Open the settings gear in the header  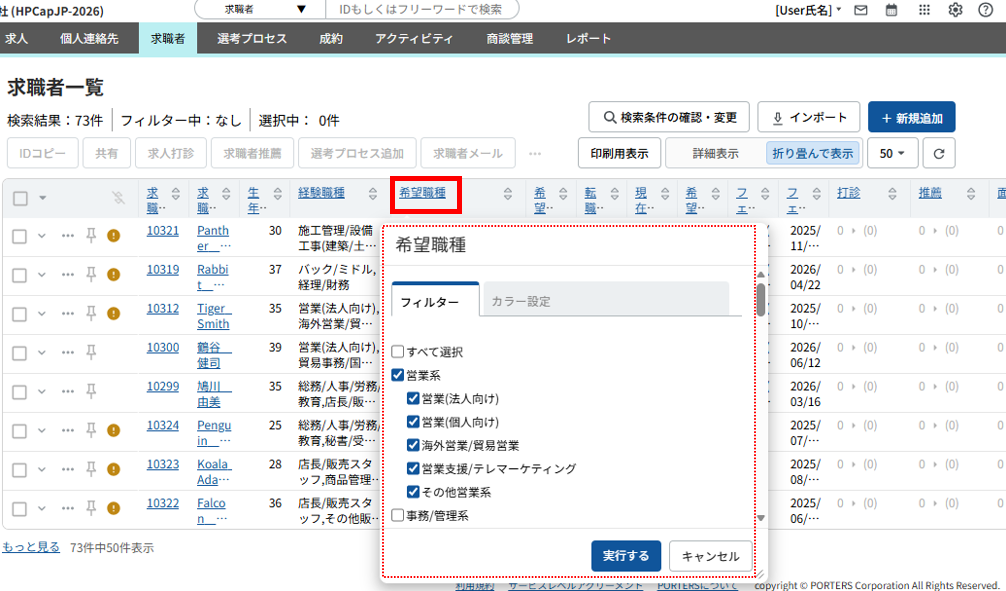[x=955, y=10]
